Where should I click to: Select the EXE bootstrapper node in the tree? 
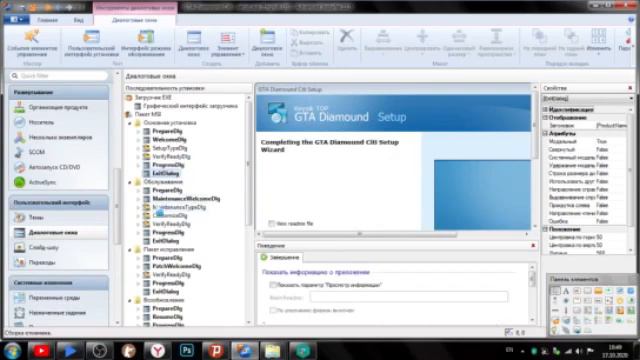153,98
